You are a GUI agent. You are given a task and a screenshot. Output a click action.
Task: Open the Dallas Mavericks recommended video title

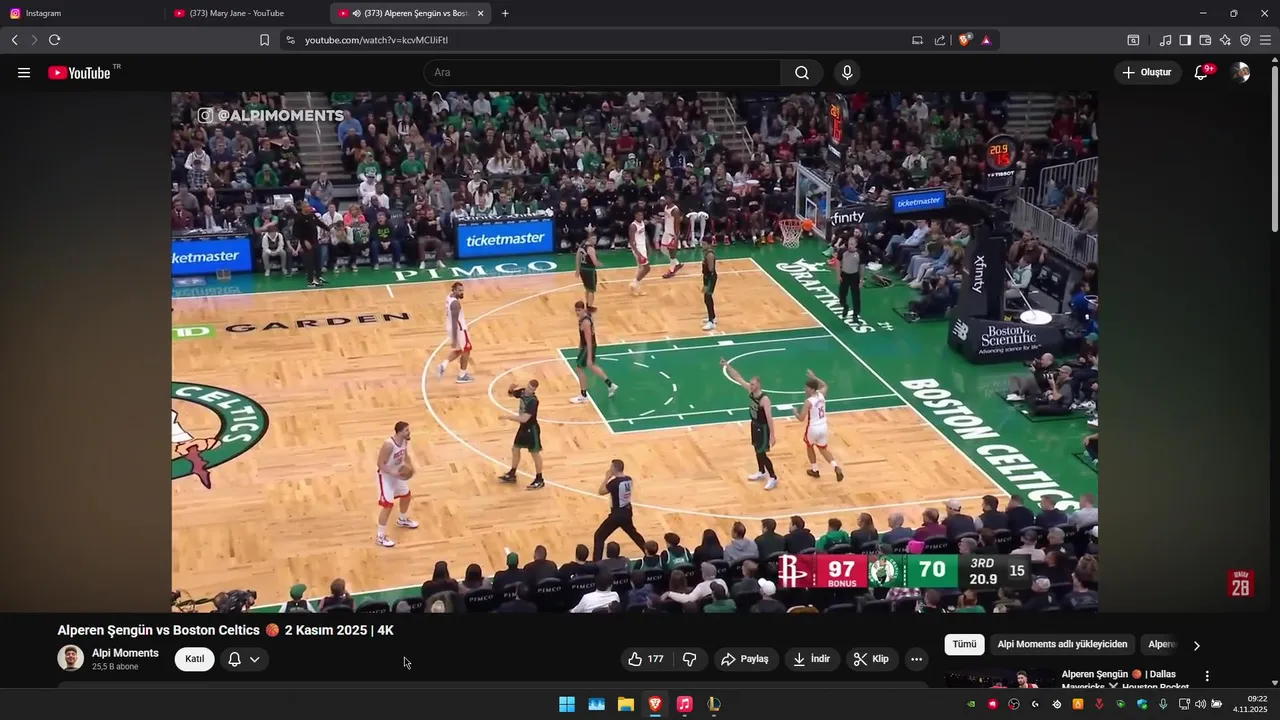click(1124, 680)
